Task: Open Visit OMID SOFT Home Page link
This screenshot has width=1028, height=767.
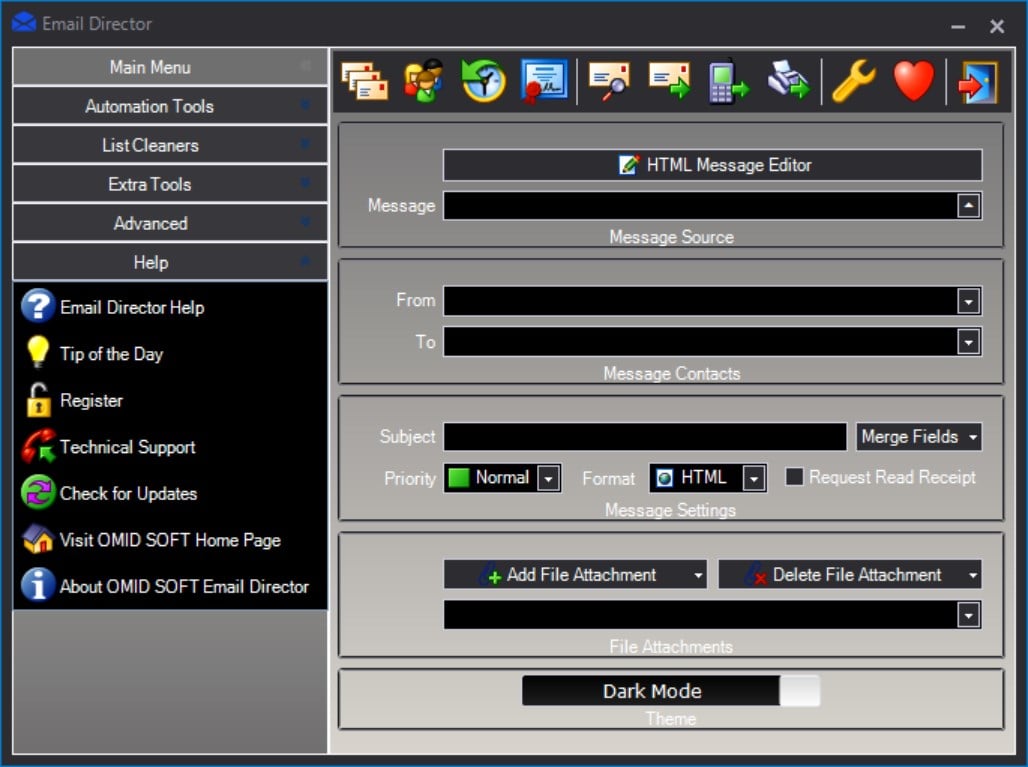Action: (170, 540)
